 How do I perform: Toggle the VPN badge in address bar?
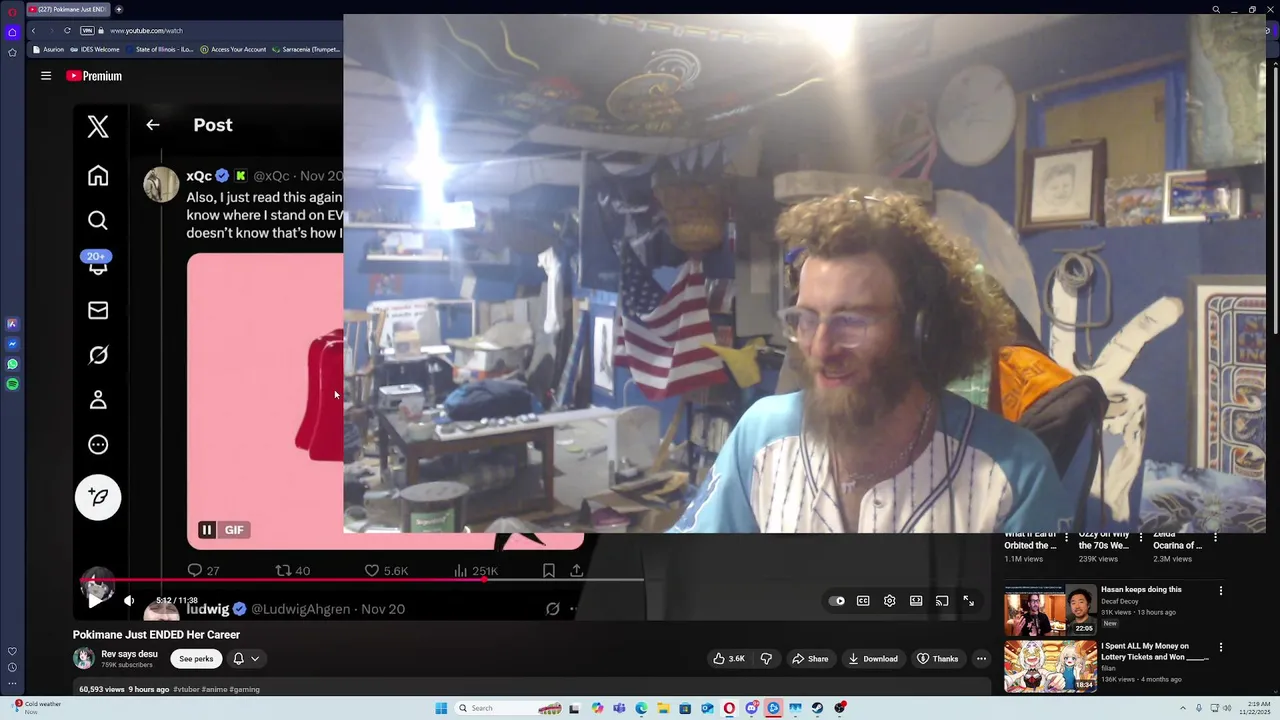(87, 31)
